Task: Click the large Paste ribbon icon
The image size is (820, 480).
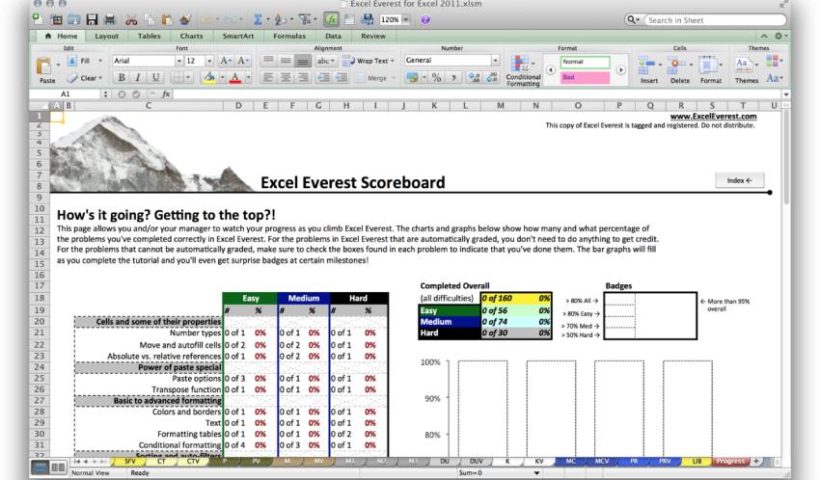Action: [x=44, y=67]
